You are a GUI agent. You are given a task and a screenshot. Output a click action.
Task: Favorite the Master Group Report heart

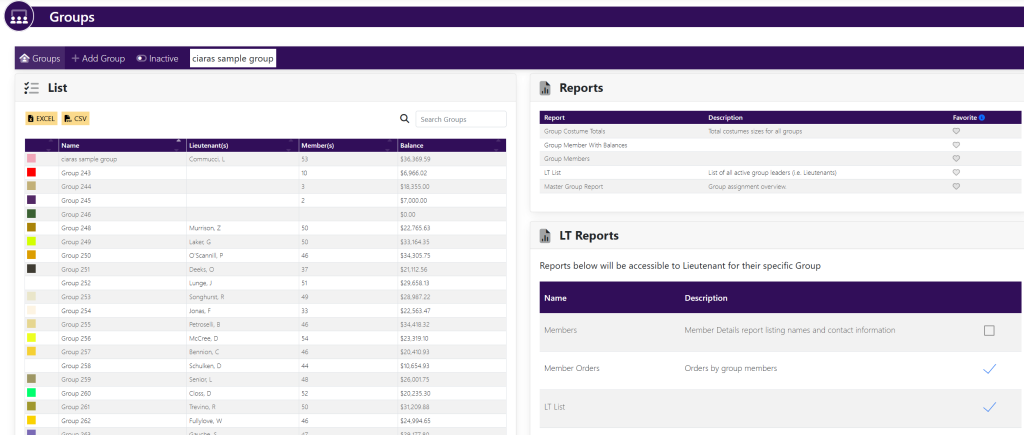tap(956, 186)
